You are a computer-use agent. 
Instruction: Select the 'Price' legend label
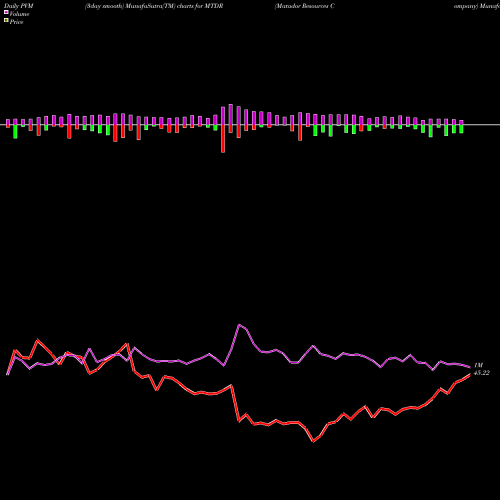click(x=16, y=22)
